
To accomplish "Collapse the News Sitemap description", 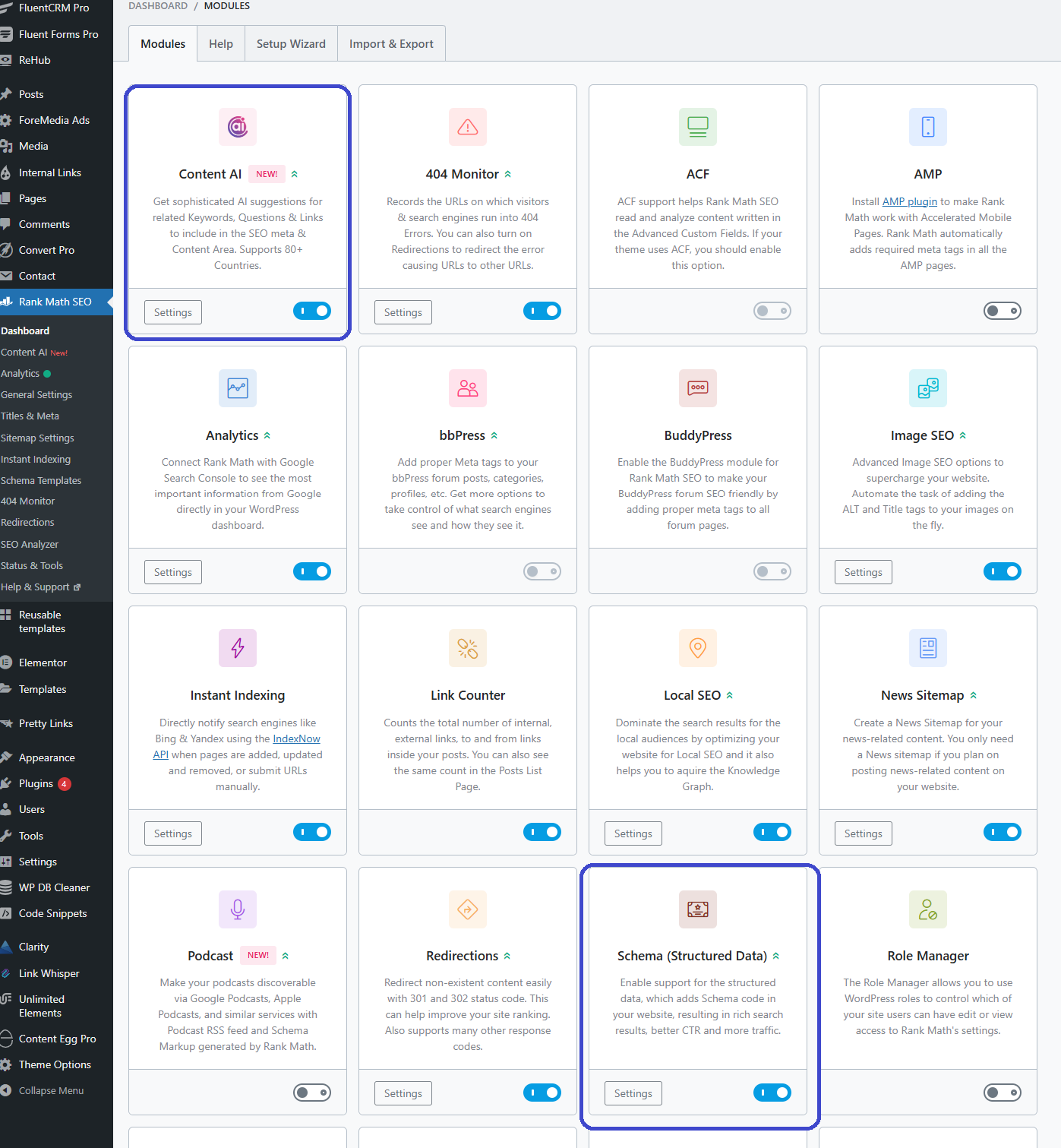I will pos(971,694).
